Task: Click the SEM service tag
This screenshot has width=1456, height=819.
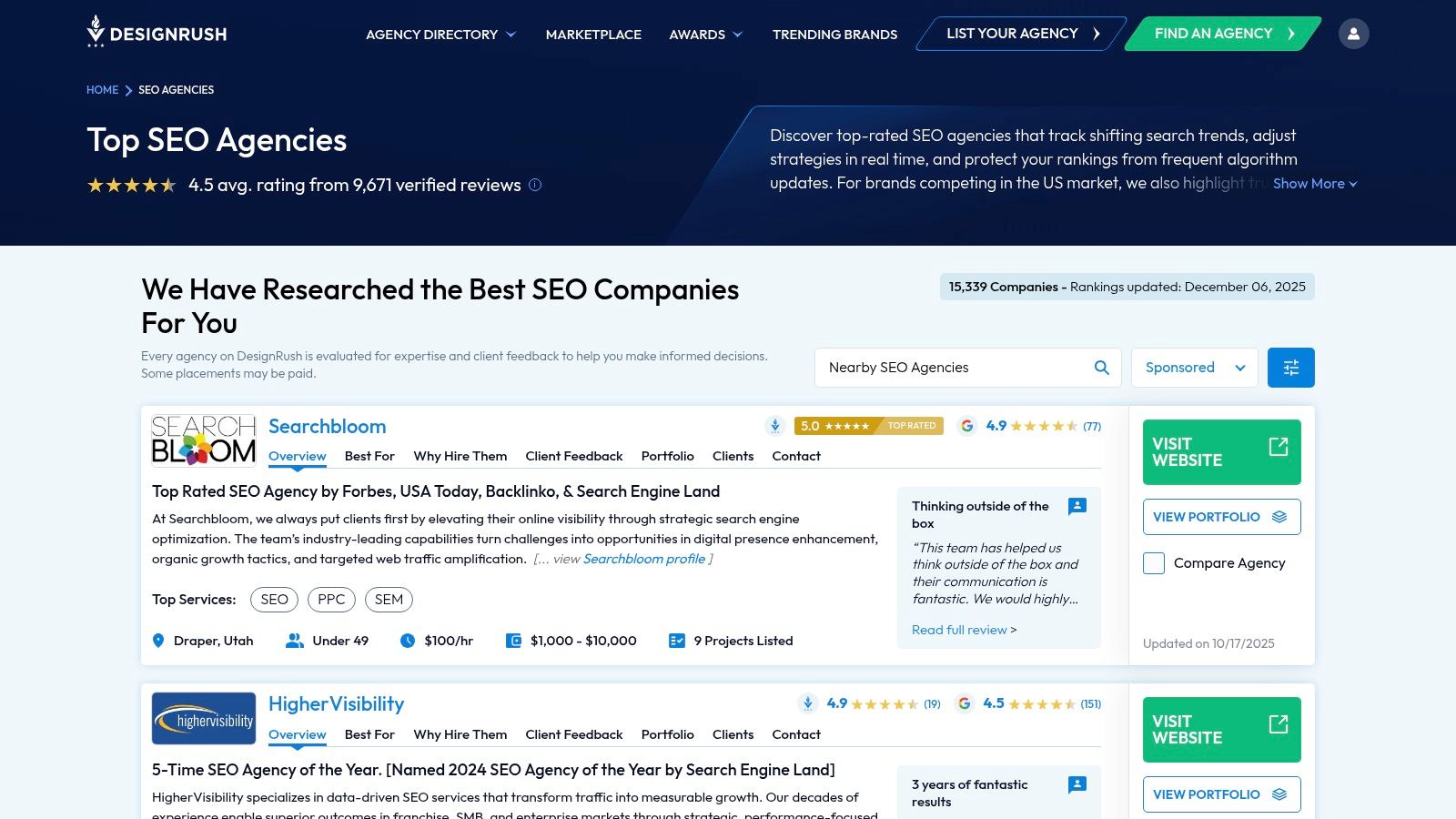Action: [x=389, y=600]
